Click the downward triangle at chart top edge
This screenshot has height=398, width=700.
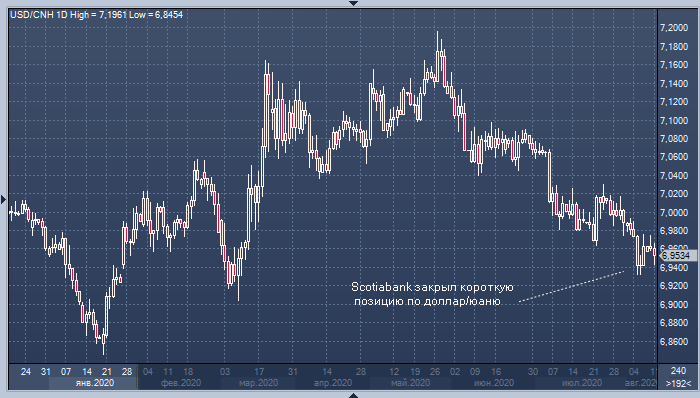pyautogui.click(x=353, y=3)
